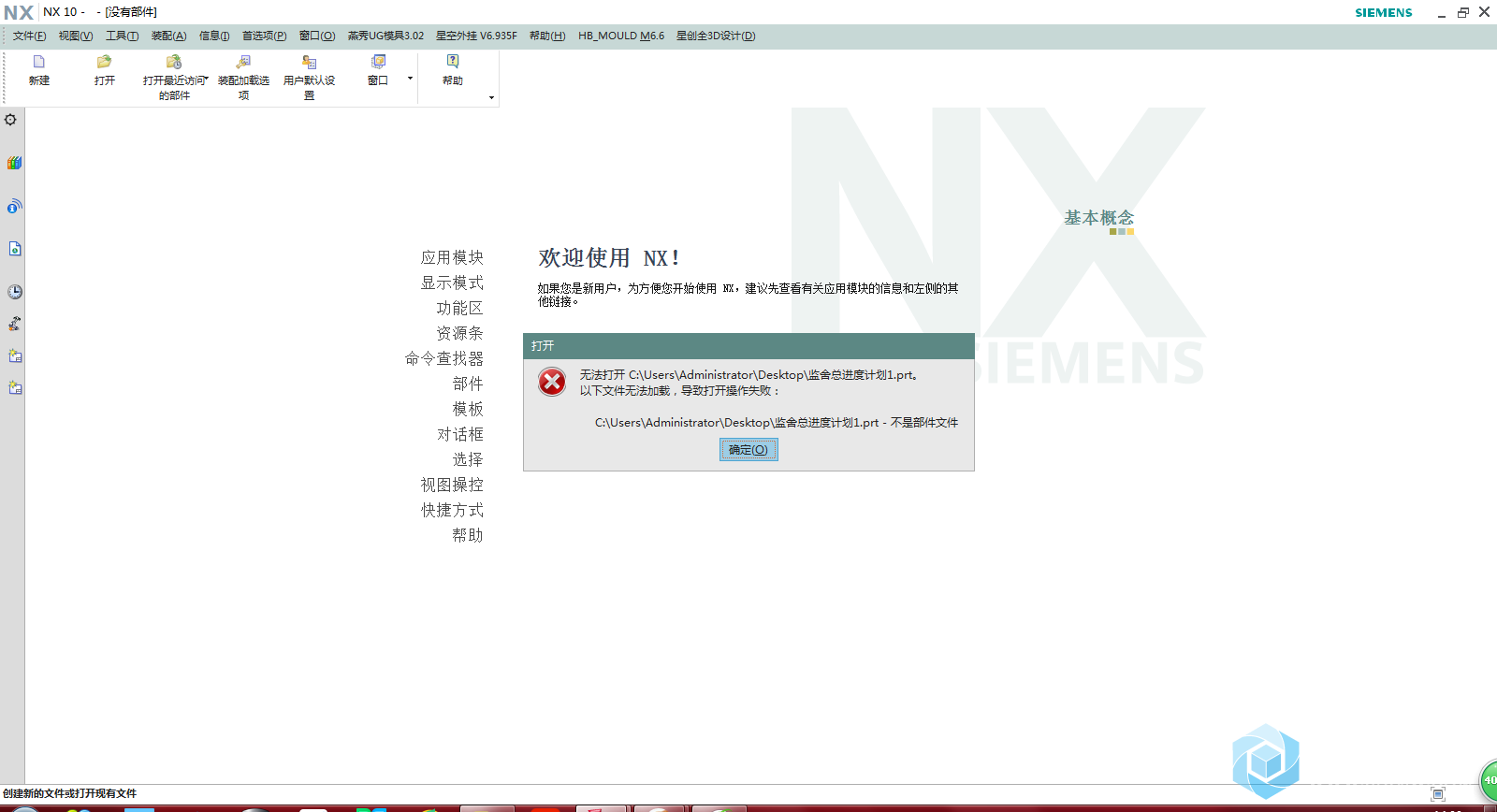The width and height of the screenshot is (1497, 812).
Task: Click the text 以下文件无法加载，导致打开操作失败
Action: (x=679, y=391)
